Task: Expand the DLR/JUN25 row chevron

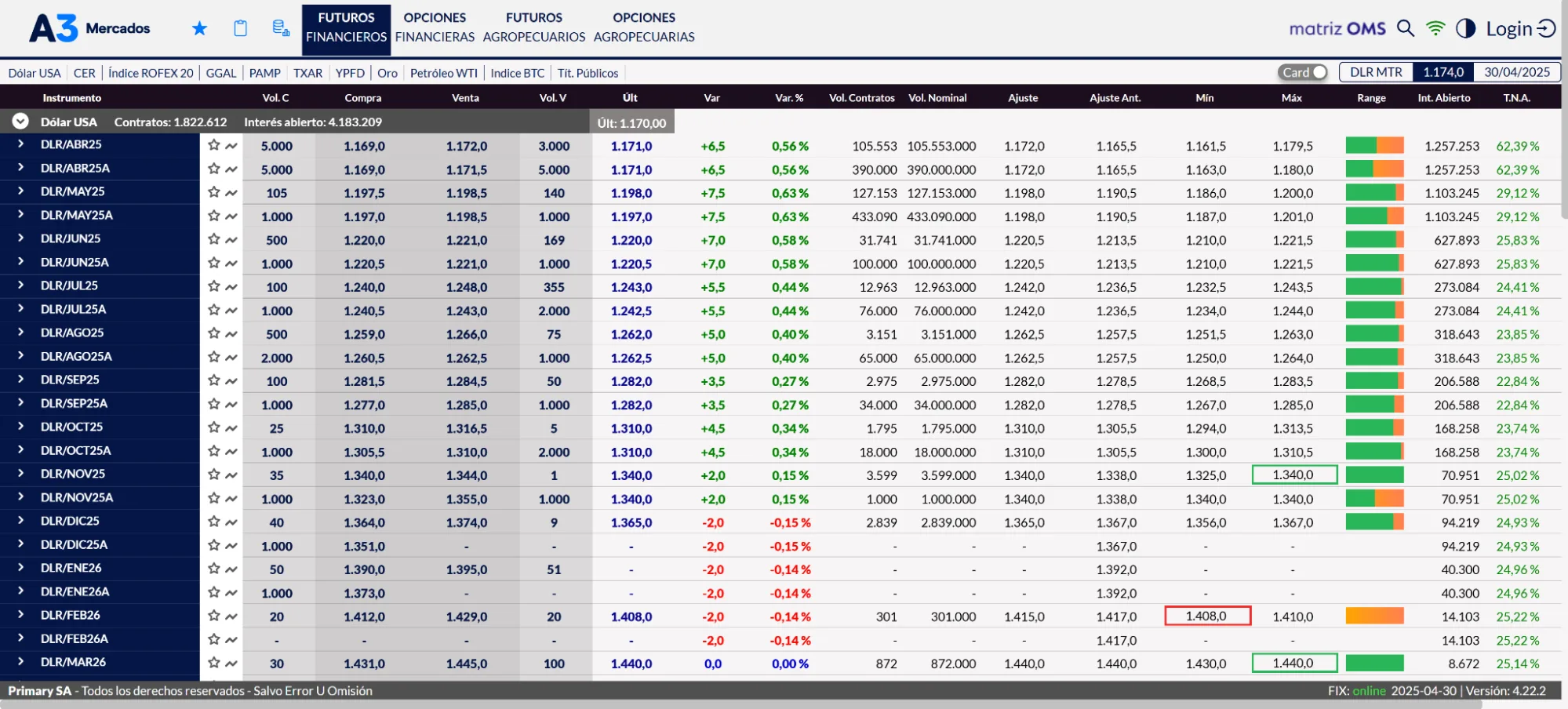Action: 20,238
